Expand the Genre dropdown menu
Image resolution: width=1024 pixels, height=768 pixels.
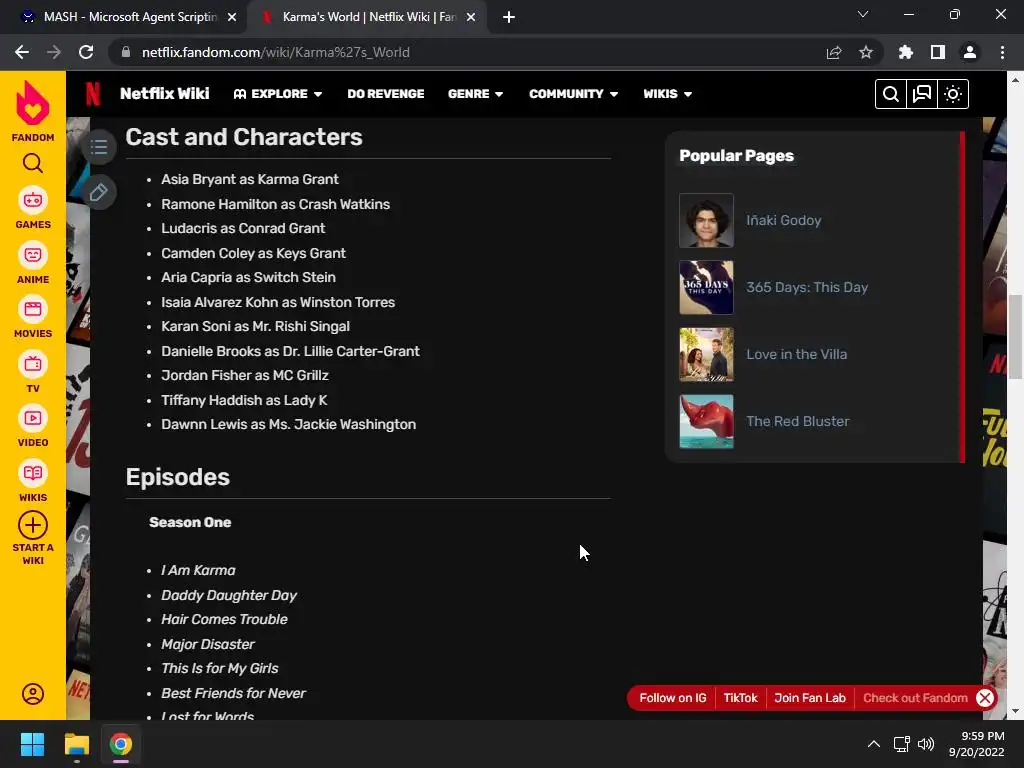click(475, 94)
